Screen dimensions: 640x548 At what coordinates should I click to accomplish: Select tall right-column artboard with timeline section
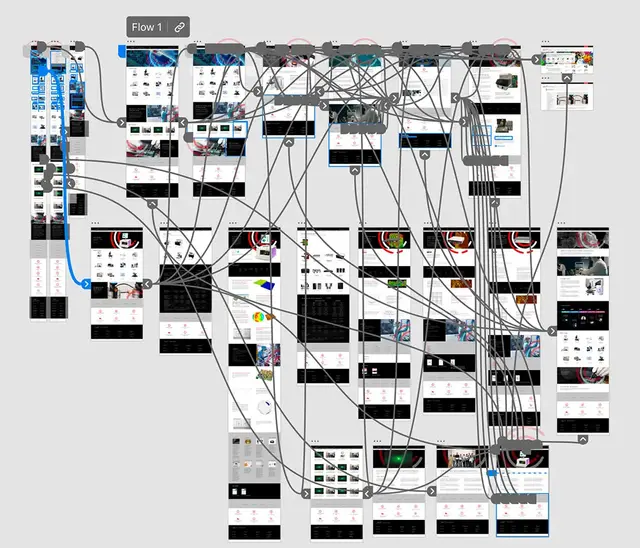pyautogui.click(x=583, y=331)
